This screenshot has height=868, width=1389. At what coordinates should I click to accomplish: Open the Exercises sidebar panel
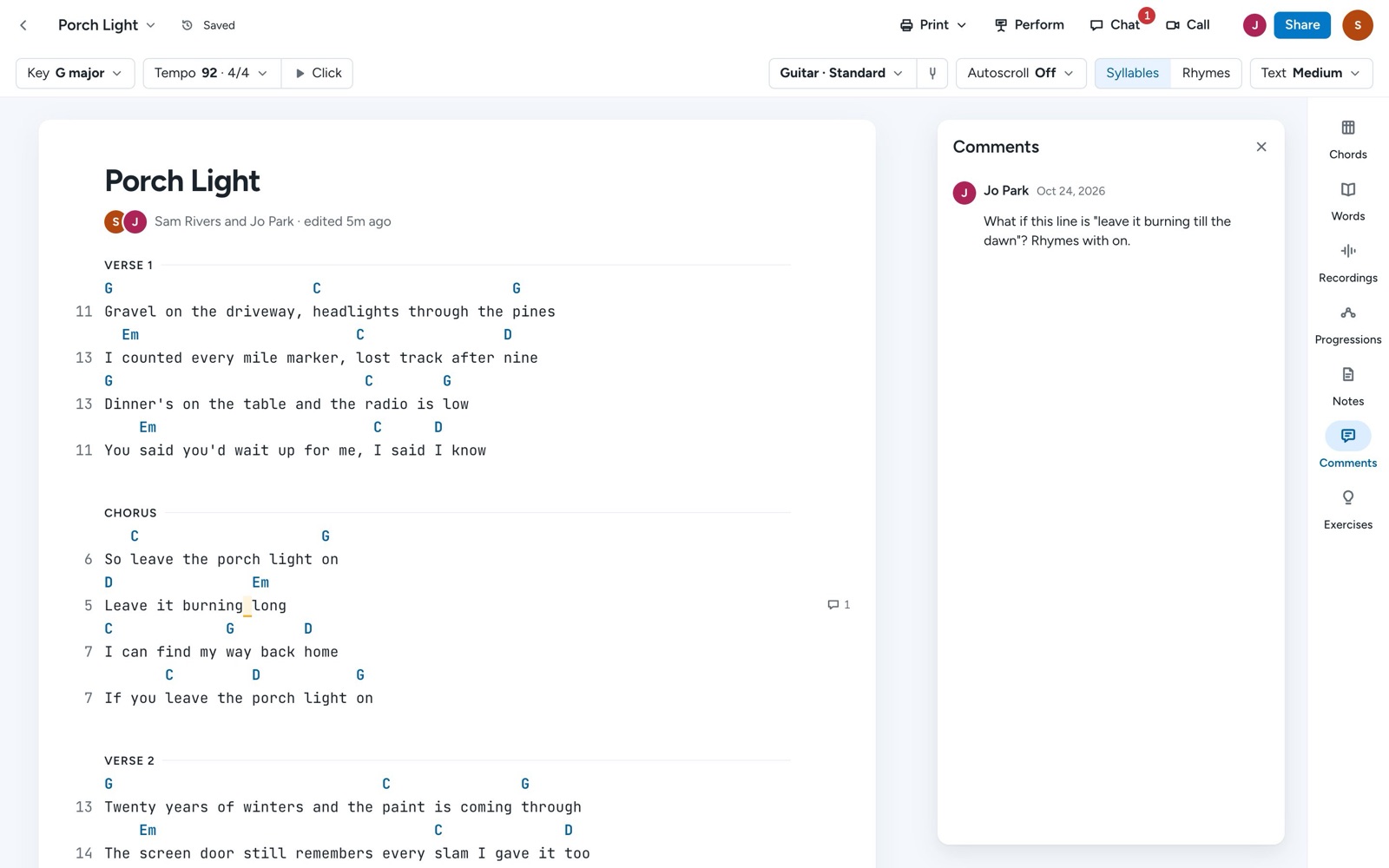1347,509
